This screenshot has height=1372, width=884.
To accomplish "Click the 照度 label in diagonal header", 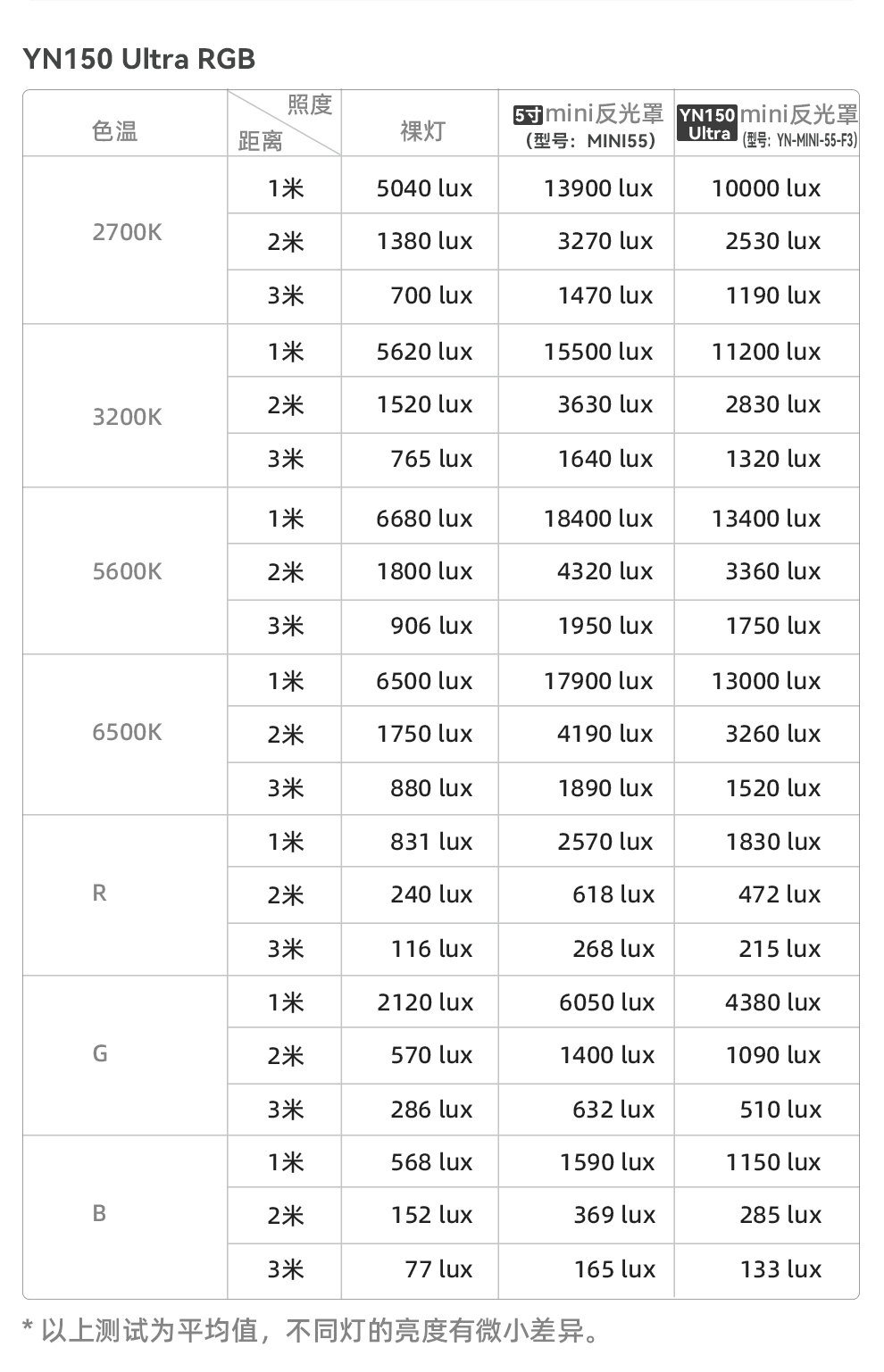I will tap(310, 105).
